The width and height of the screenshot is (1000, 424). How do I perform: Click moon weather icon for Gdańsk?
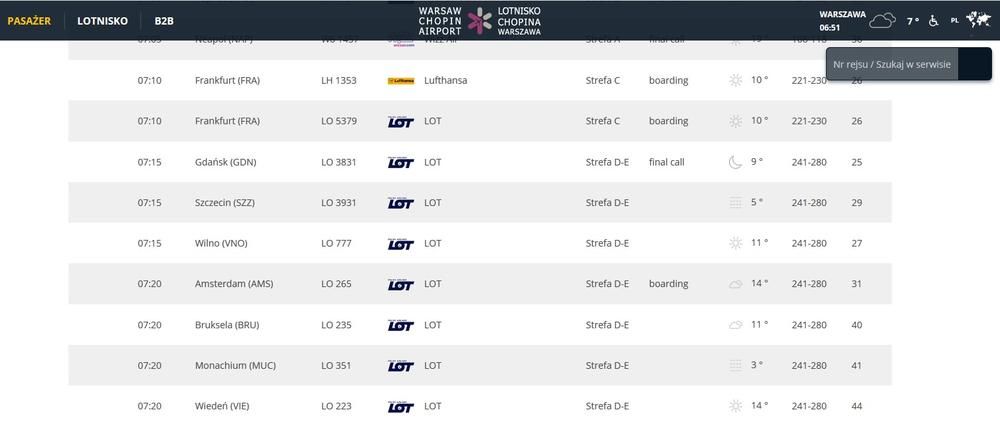click(736, 162)
